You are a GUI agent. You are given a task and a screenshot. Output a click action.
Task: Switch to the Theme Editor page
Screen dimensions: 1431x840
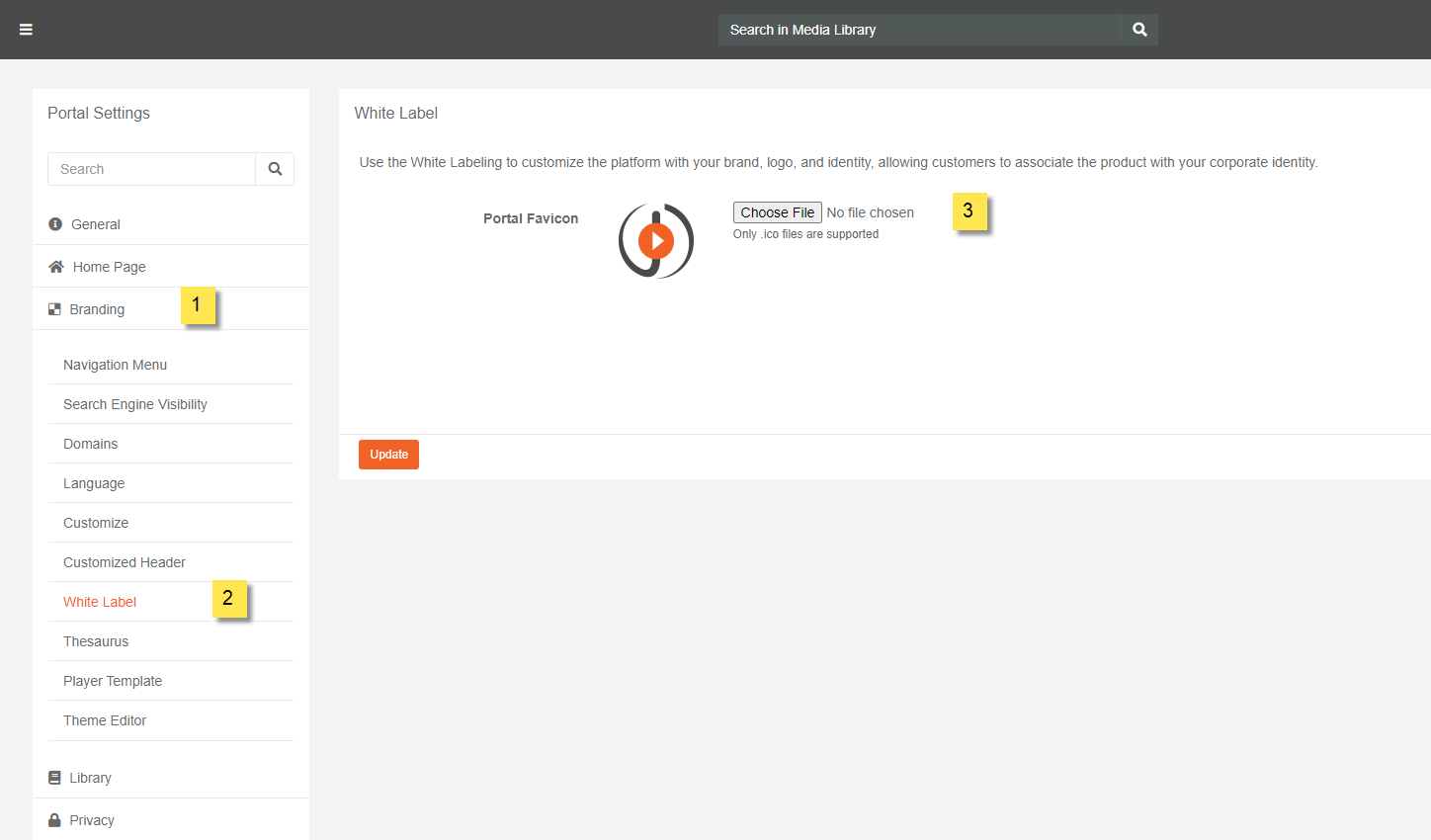point(104,719)
